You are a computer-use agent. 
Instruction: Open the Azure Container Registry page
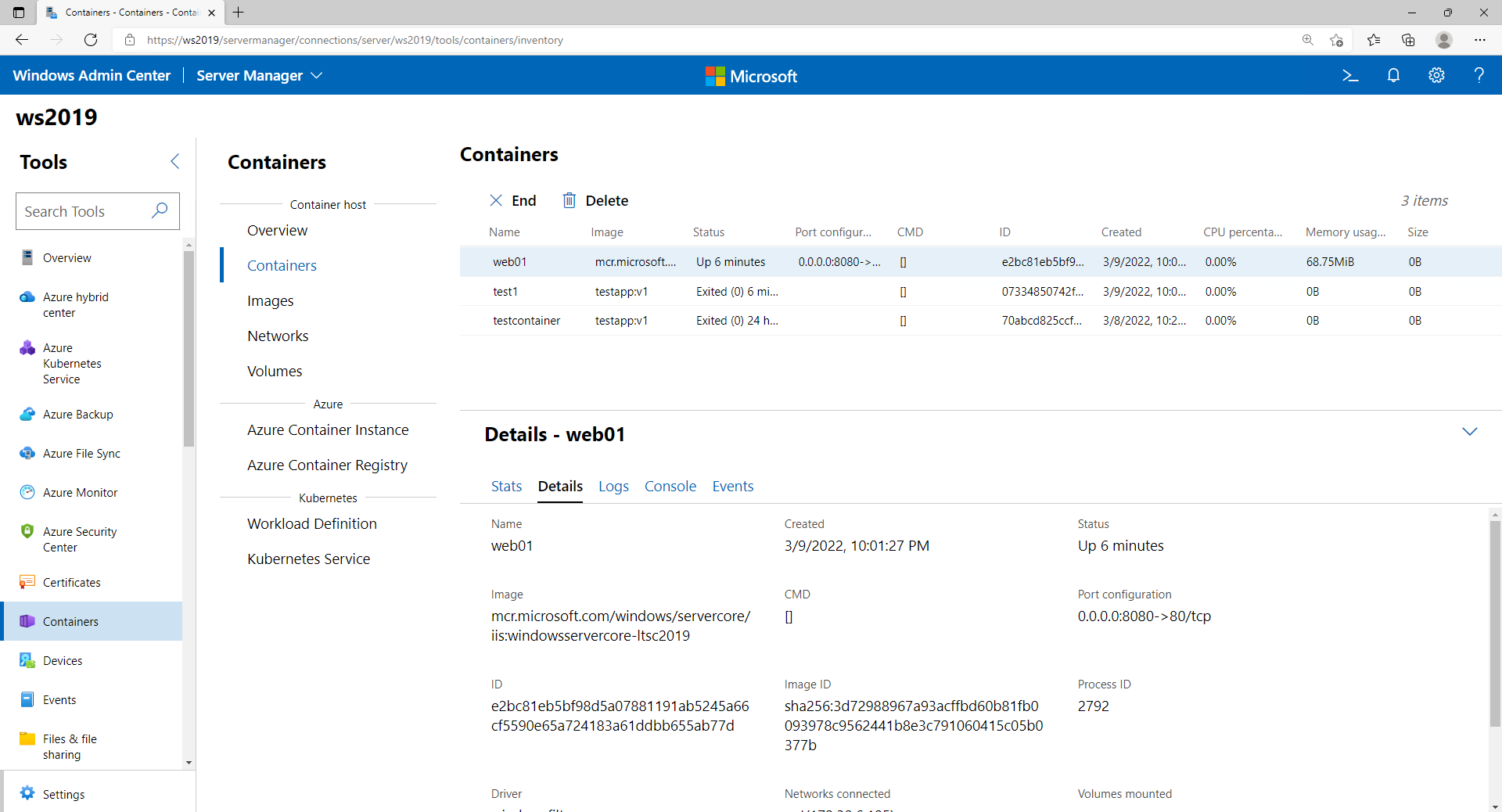(x=327, y=465)
